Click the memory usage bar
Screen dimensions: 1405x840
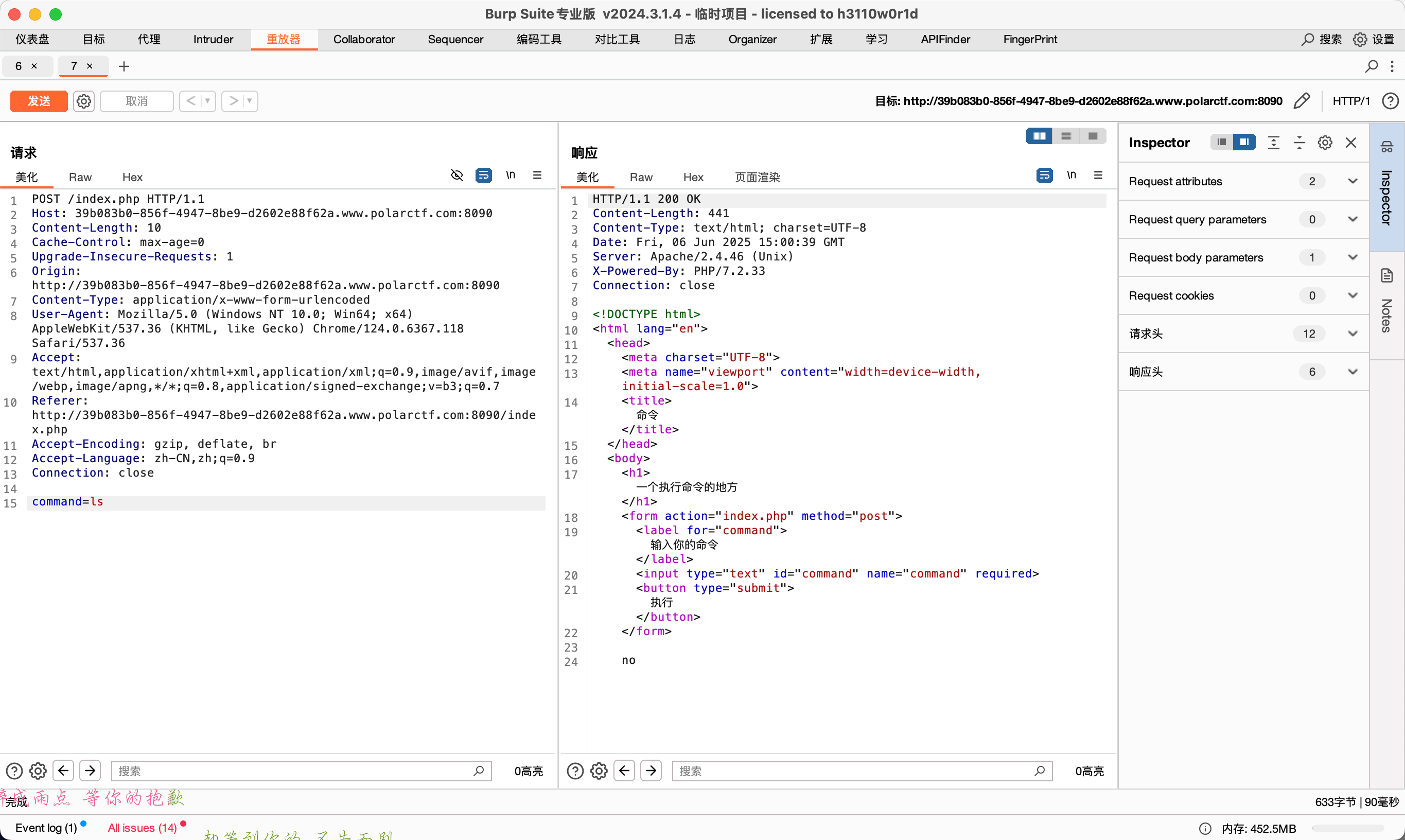[x=1347, y=828]
